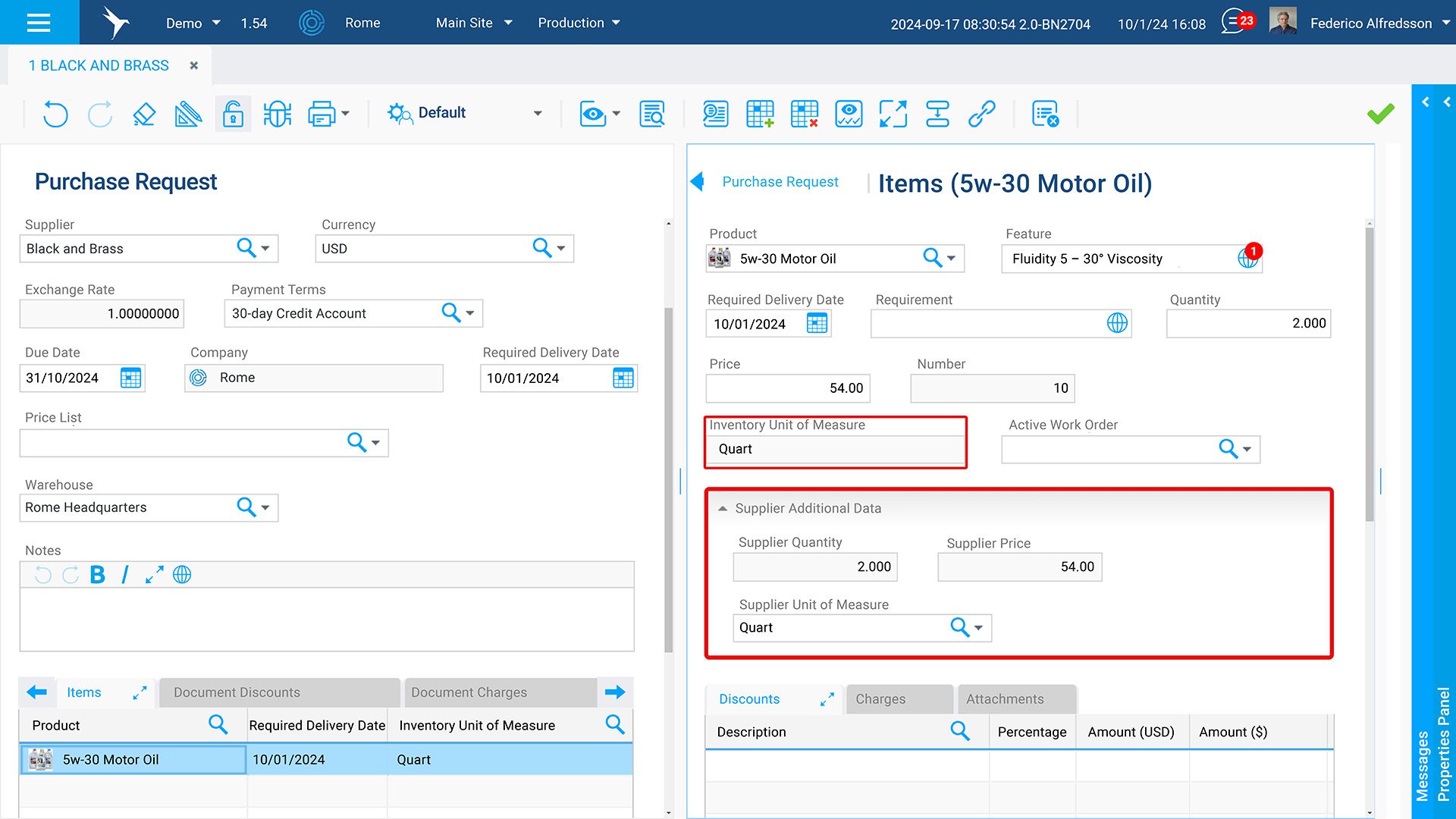Collapse the Supplier Additional Data section
This screenshot has height=819, width=1456.
[x=723, y=509]
